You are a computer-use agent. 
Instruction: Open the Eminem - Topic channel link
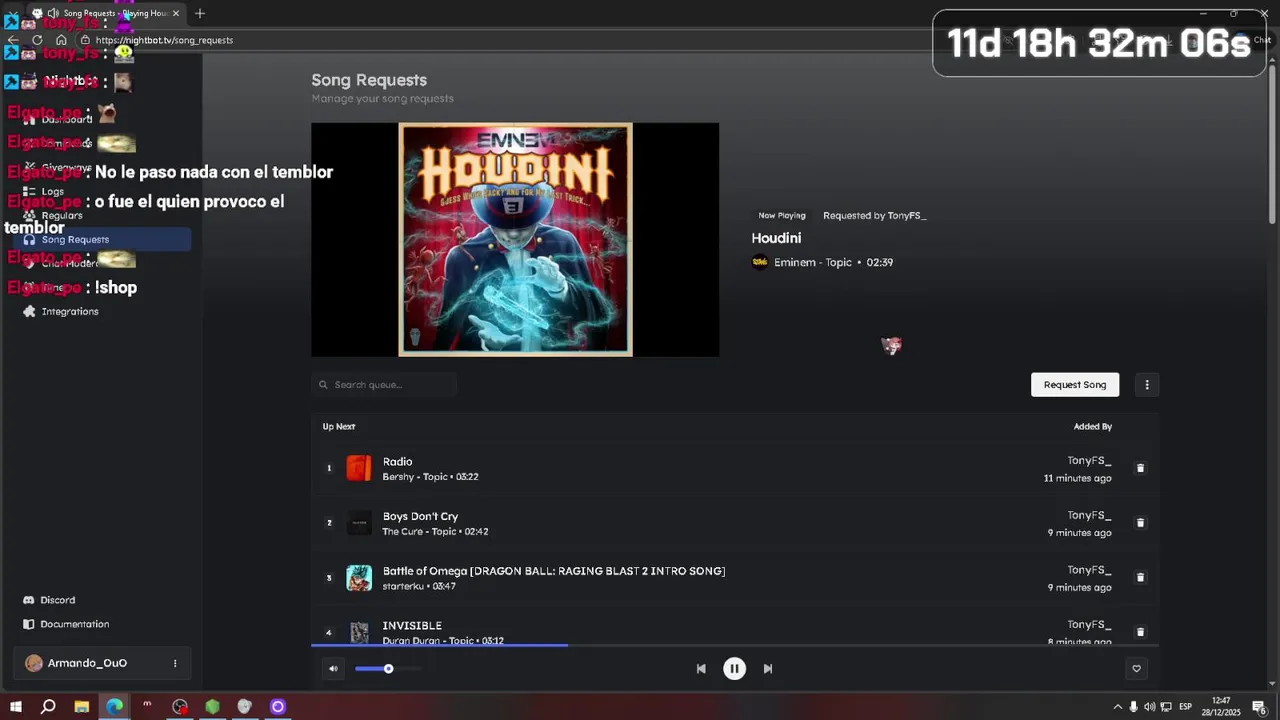coord(812,262)
